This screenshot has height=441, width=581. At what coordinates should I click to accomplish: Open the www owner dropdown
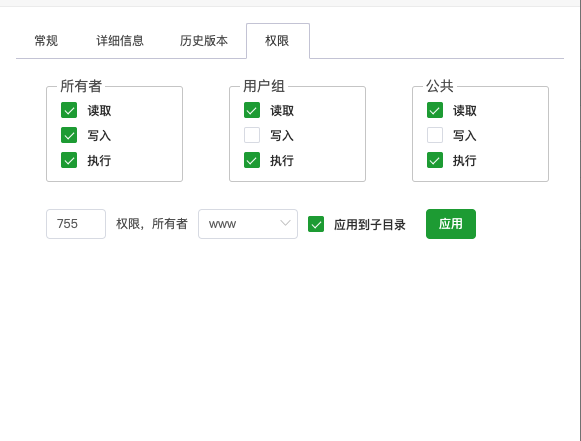(x=248, y=224)
